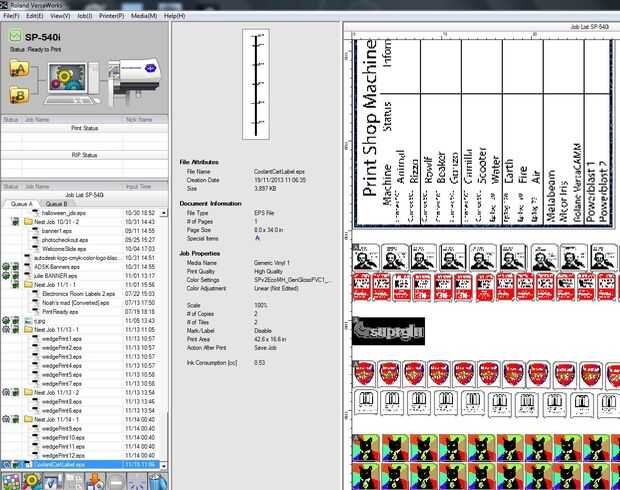Click the black logo graphic in layout
Screen dimensions: 620x490
pos(388,331)
